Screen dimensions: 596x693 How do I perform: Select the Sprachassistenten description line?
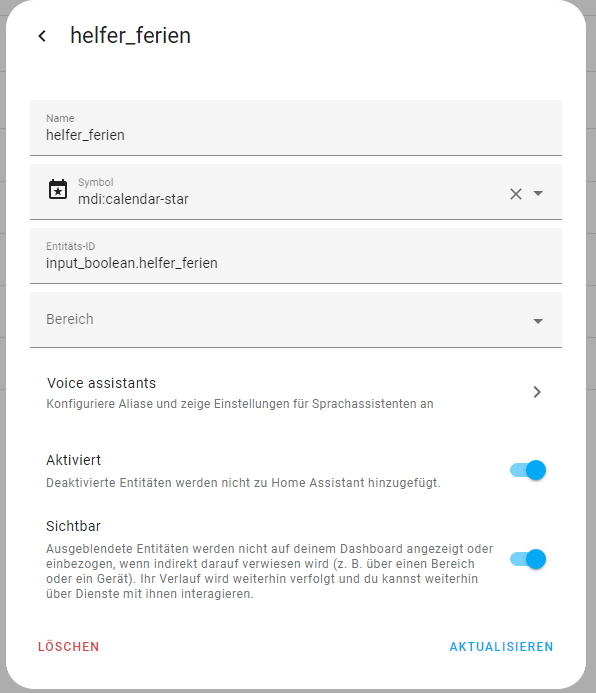(x=240, y=404)
